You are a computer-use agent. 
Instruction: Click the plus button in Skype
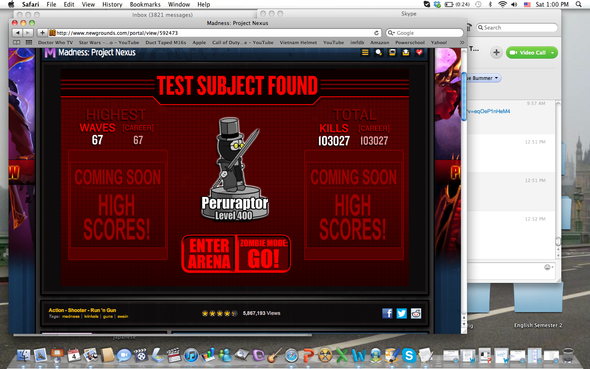click(496, 53)
